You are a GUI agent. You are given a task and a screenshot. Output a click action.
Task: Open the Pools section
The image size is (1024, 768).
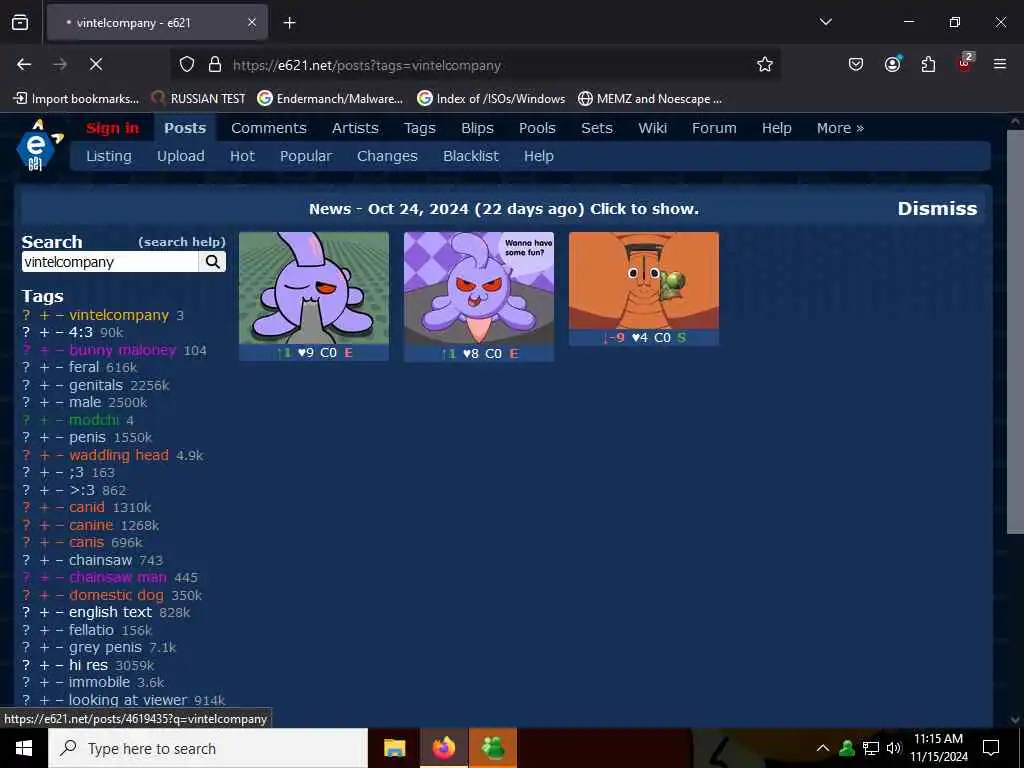tap(537, 128)
